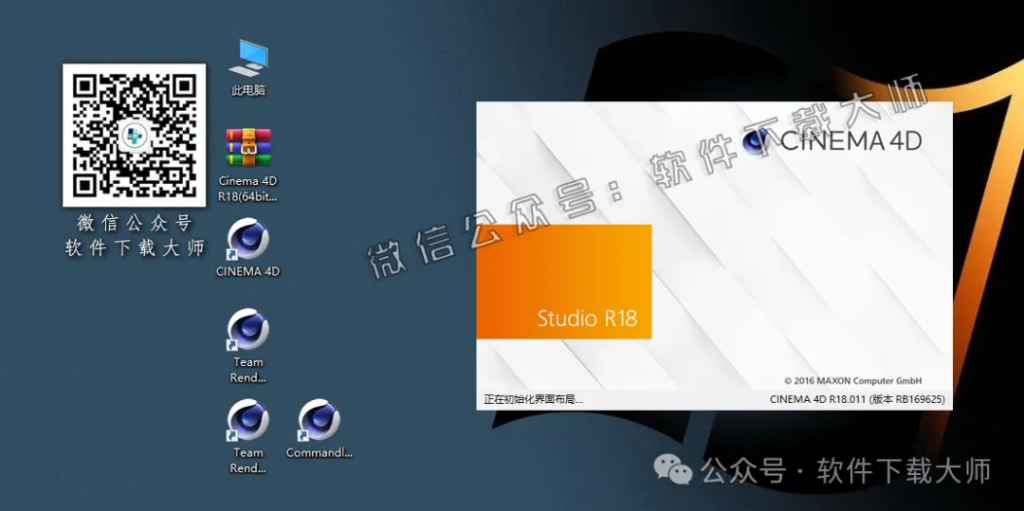Click the orange Studio R18 banner
This screenshot has height=511, width=1024.
click(x=564, y=282)
